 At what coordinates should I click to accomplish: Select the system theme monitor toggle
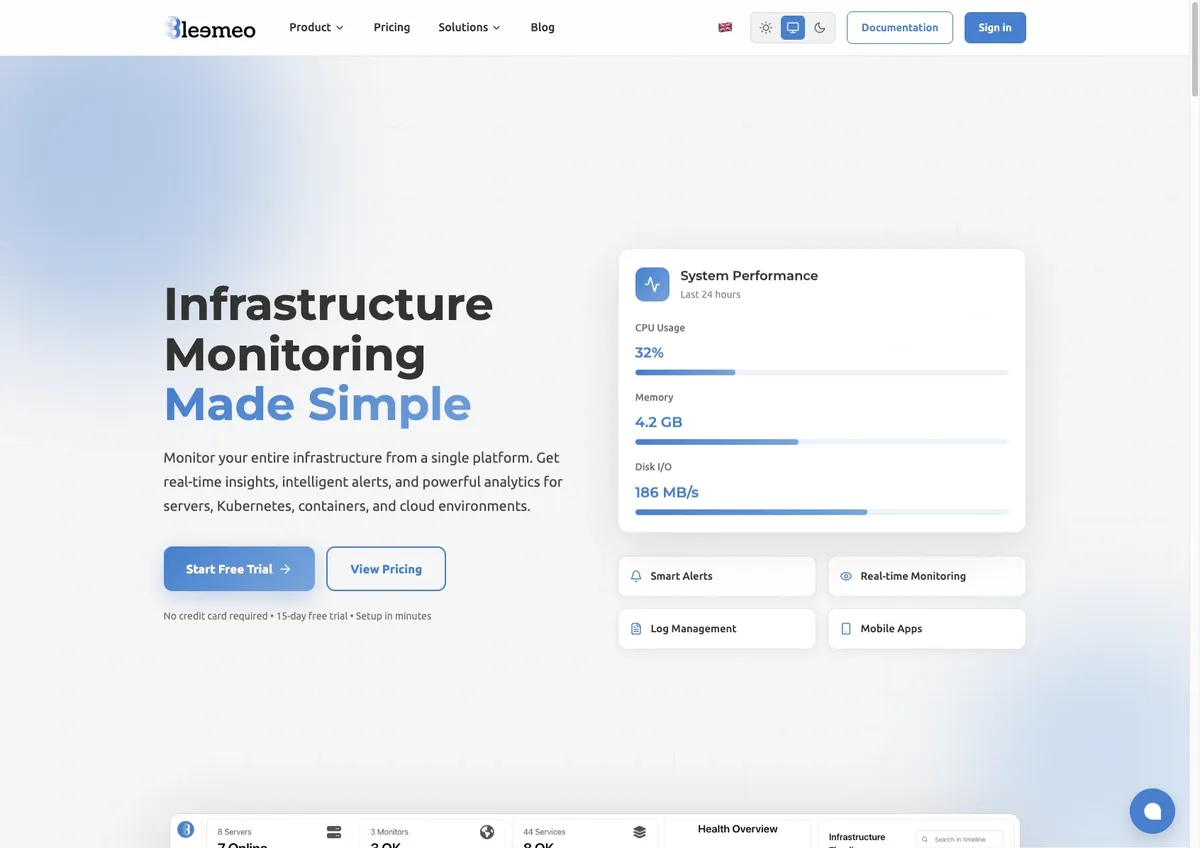click(x=793, y=28)
